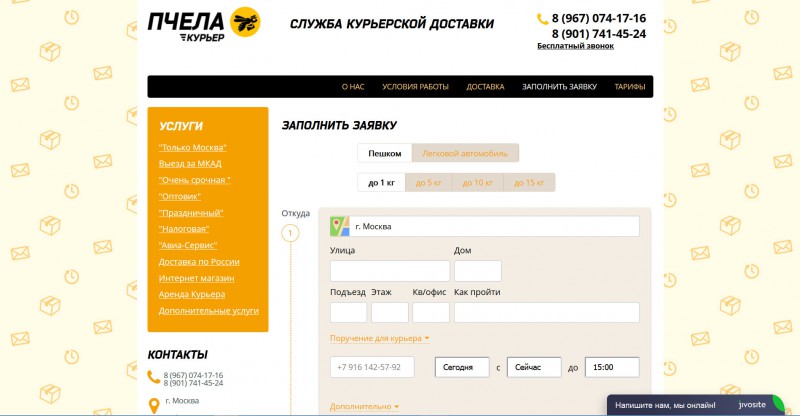Click the Улица input field
This screenshot has height=416, width=800.
(x=390, y=271)
